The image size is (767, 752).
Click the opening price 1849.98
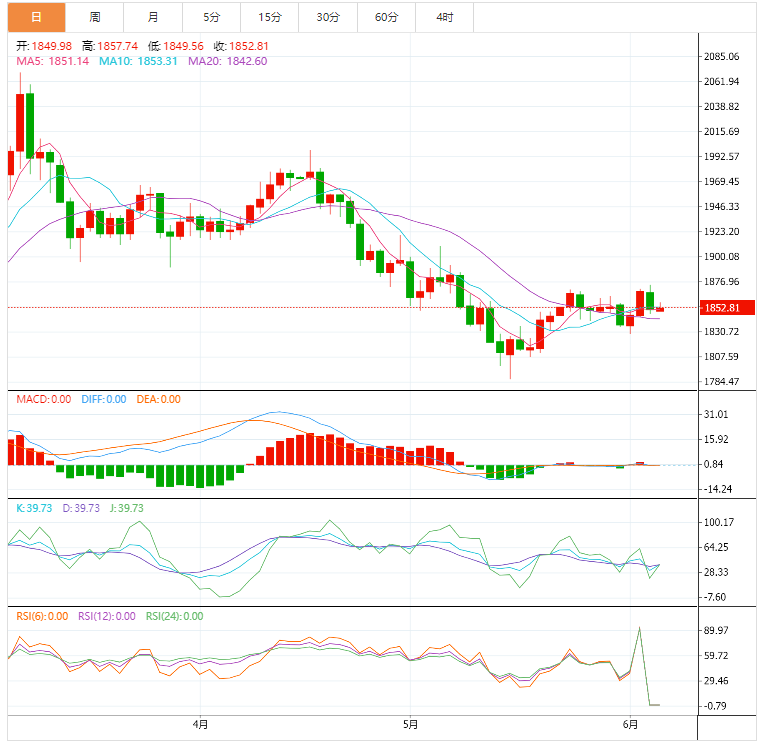[51, 46]
